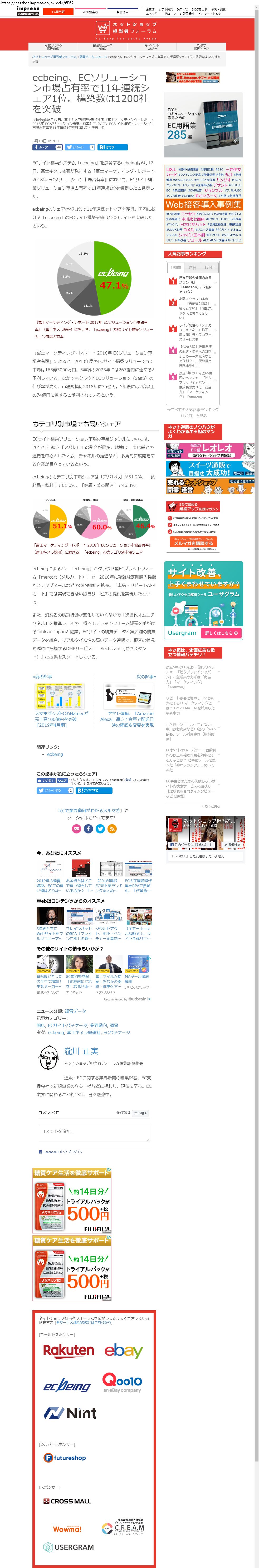Open first 500円 トライアルパック ad
Screen dimensions: 259x1568
point(72,1200)
